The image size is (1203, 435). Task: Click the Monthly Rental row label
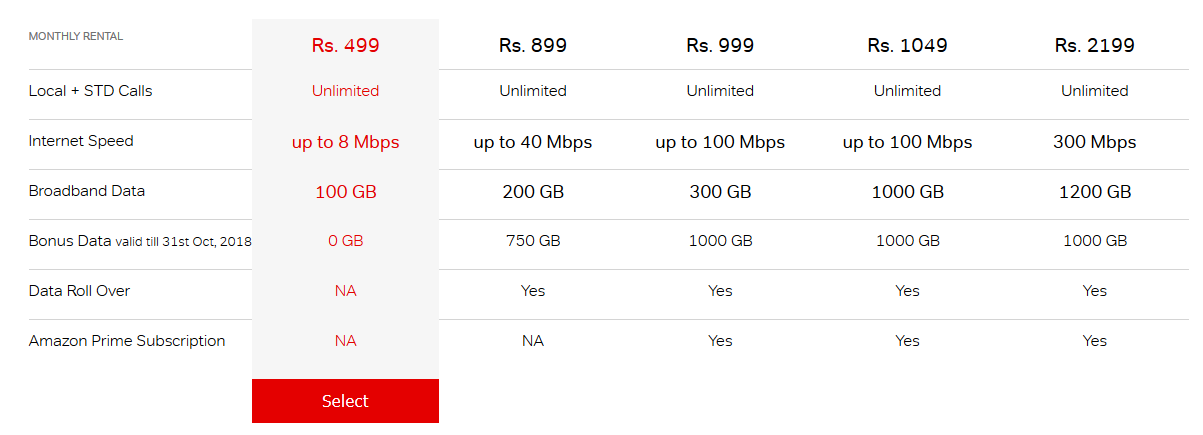pos(76,36)
